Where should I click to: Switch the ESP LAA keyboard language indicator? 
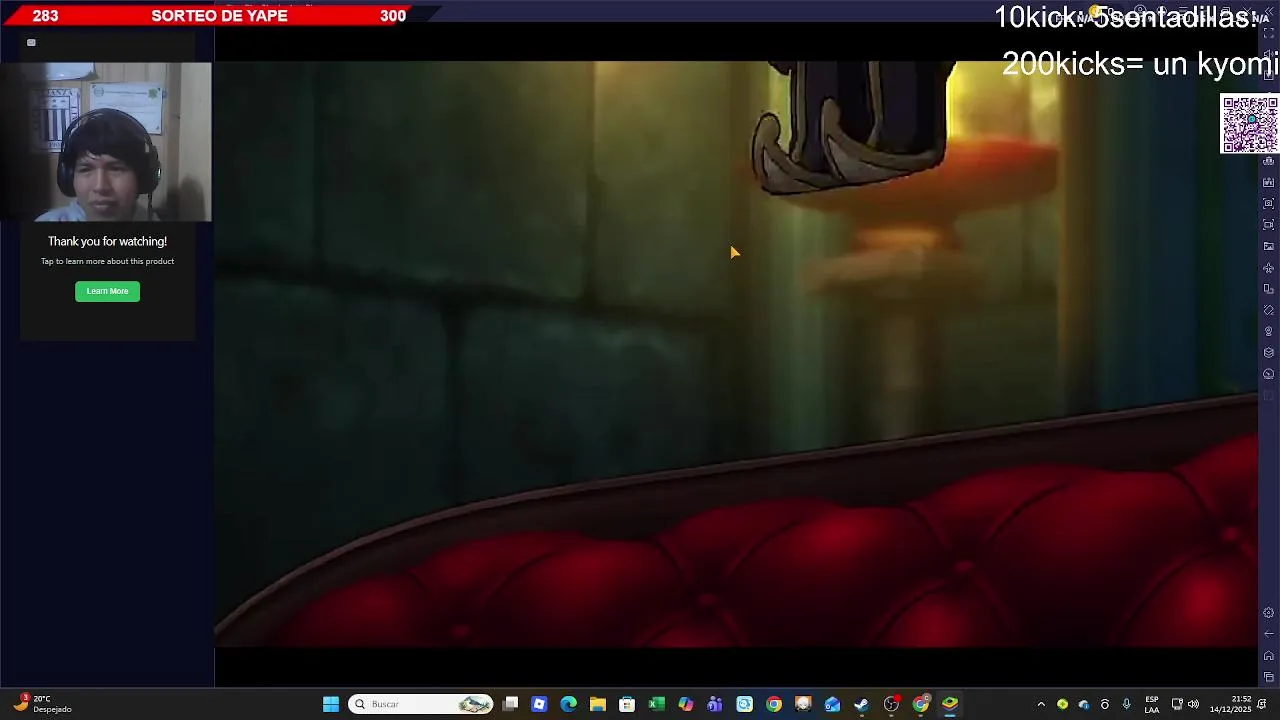[1152, 704]
